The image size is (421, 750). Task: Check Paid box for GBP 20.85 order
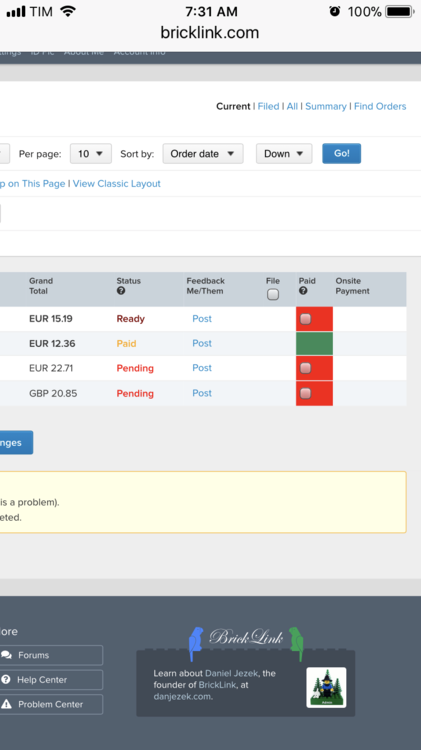coord(305,393)
